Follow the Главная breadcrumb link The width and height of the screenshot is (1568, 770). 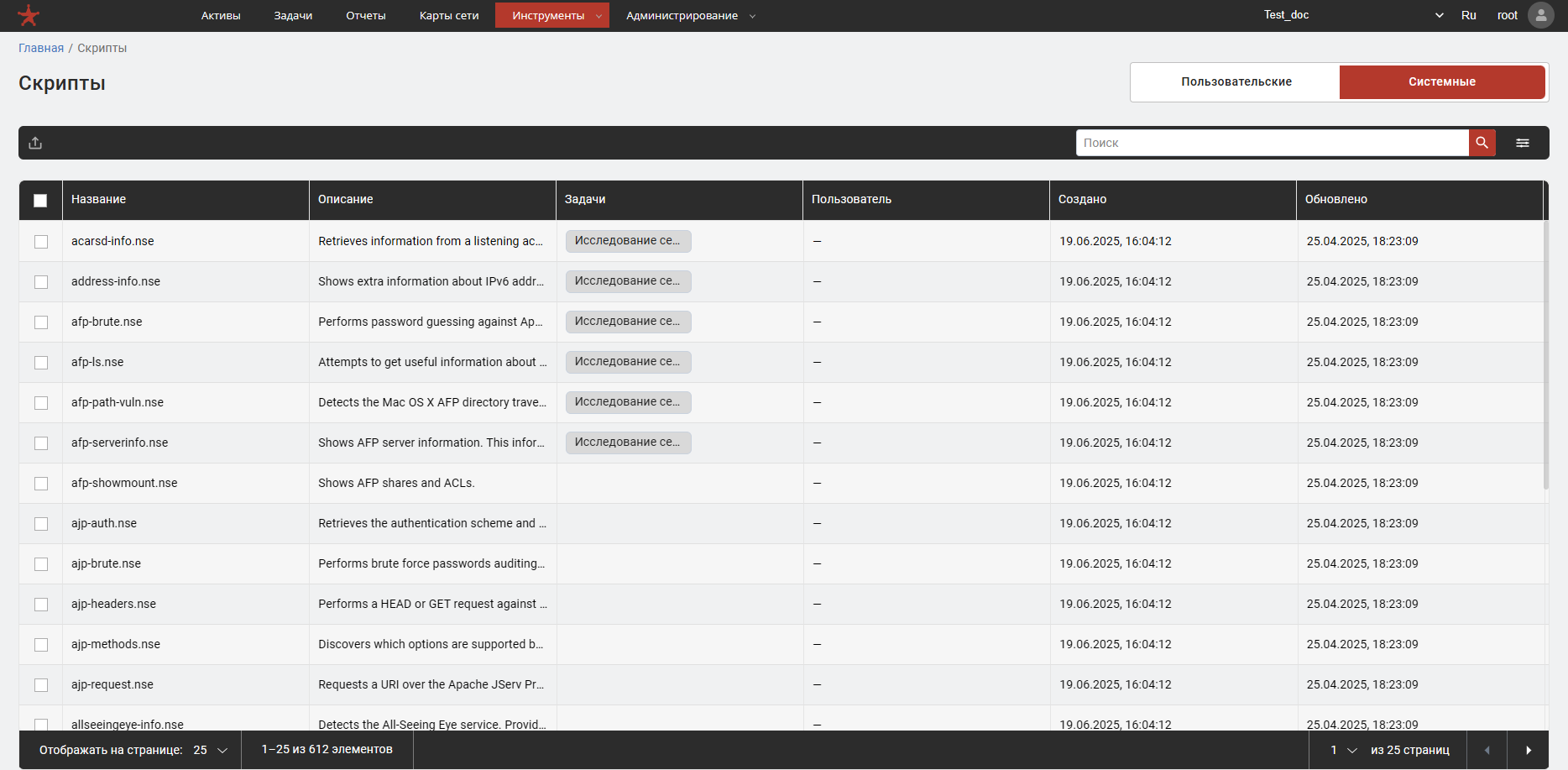[41, 48]
